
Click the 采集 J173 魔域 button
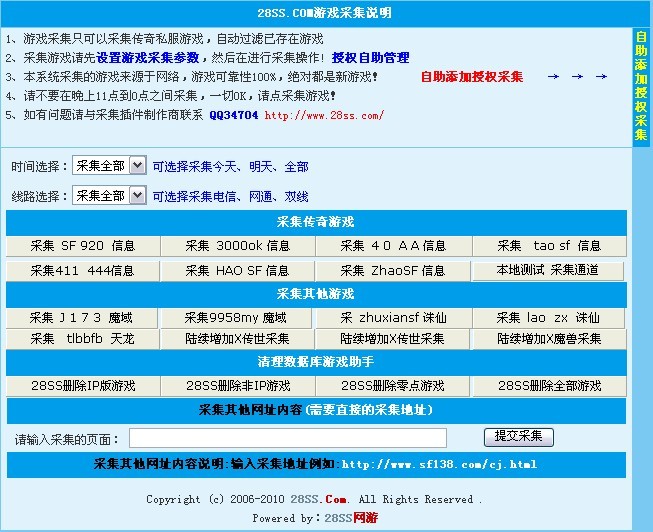click(x=82, y=318)
